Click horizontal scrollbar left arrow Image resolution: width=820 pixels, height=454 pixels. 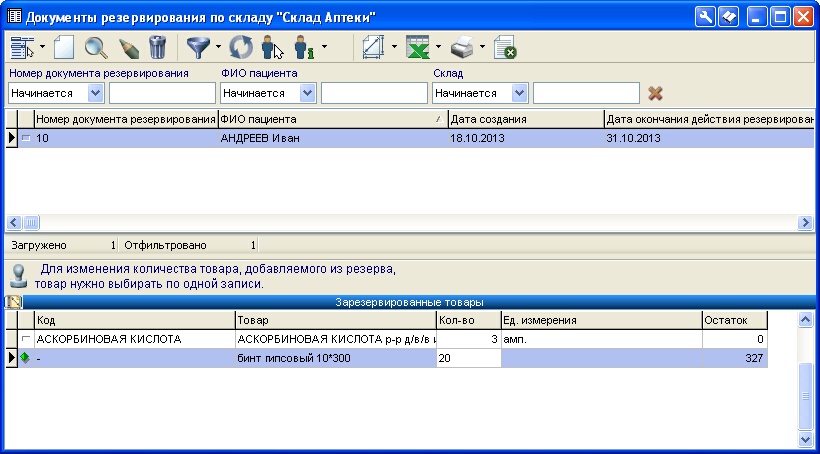point(14,223)
